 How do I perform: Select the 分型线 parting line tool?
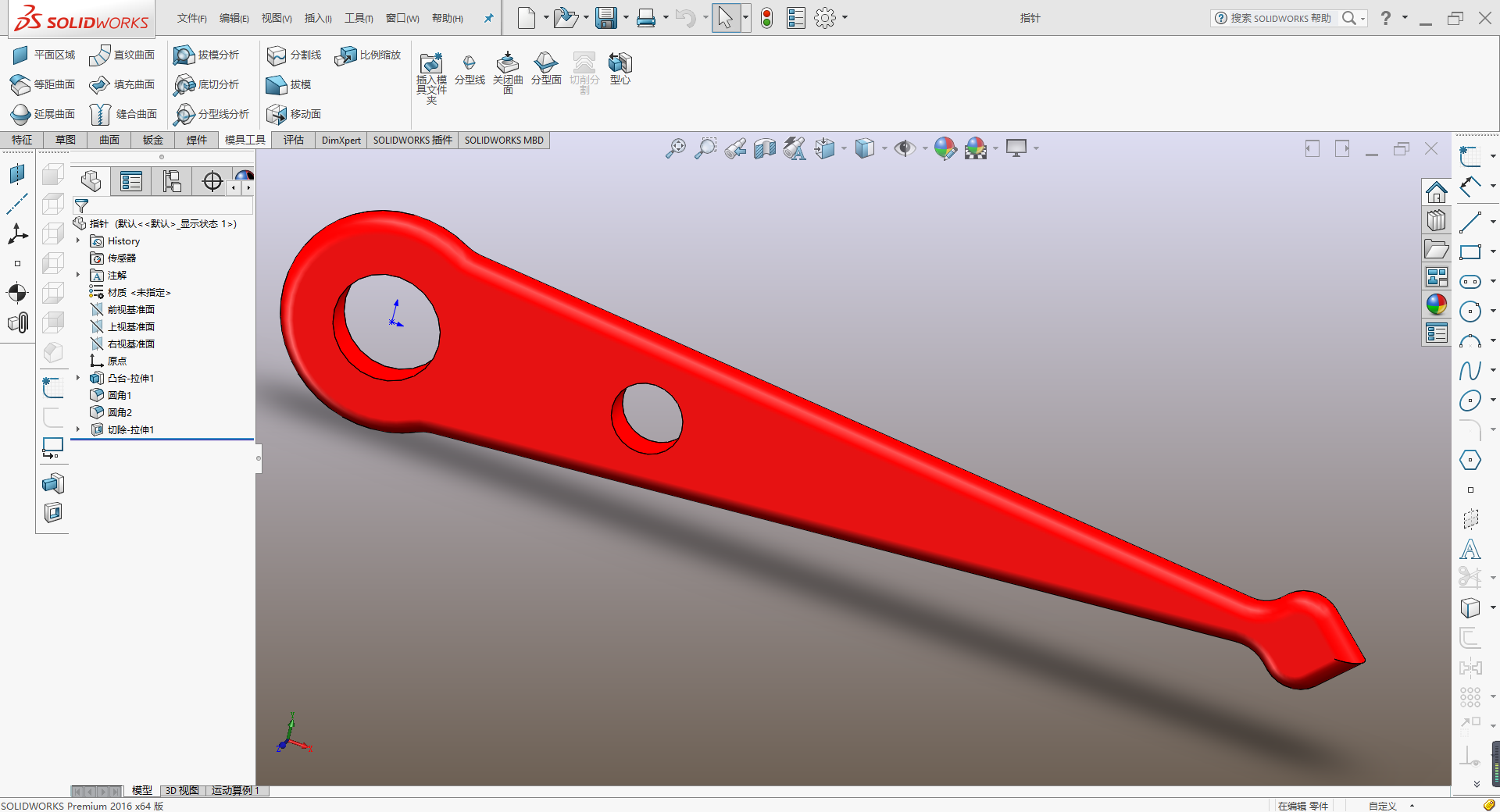[470, 69]
